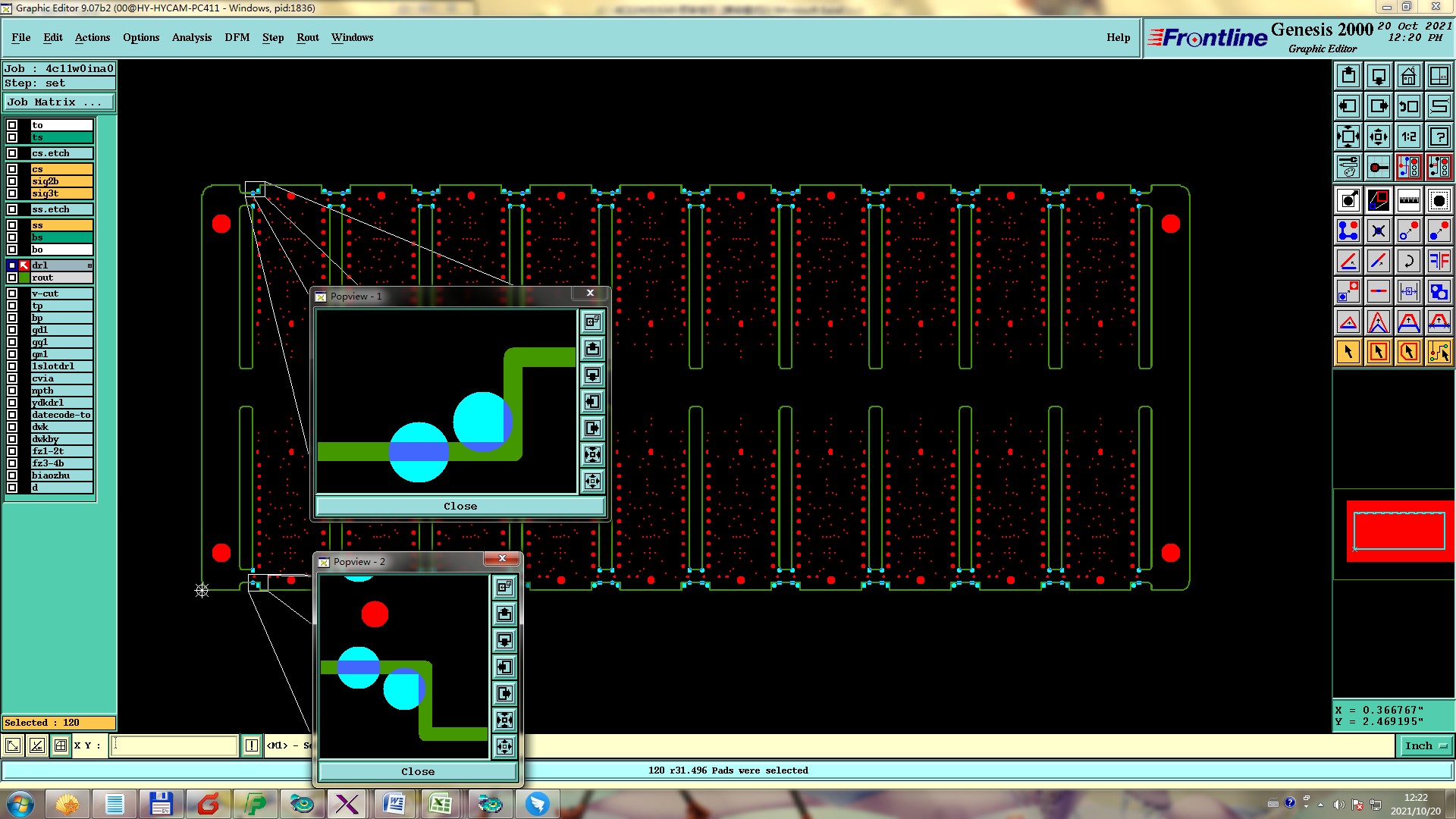The image size is (1456, 819).
Task: Click the net selection tool icon
Action: pyautogui.click(x=1439, y=352)
